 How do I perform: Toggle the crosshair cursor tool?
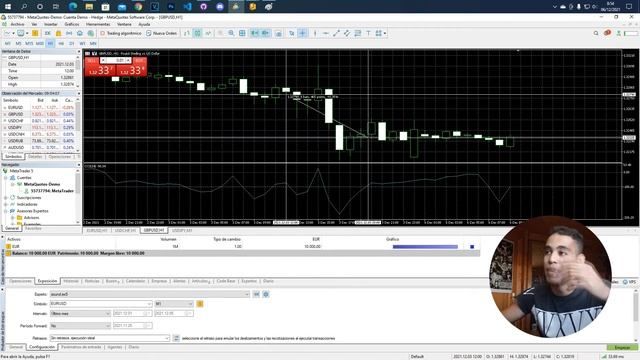[x=302, y=33]
